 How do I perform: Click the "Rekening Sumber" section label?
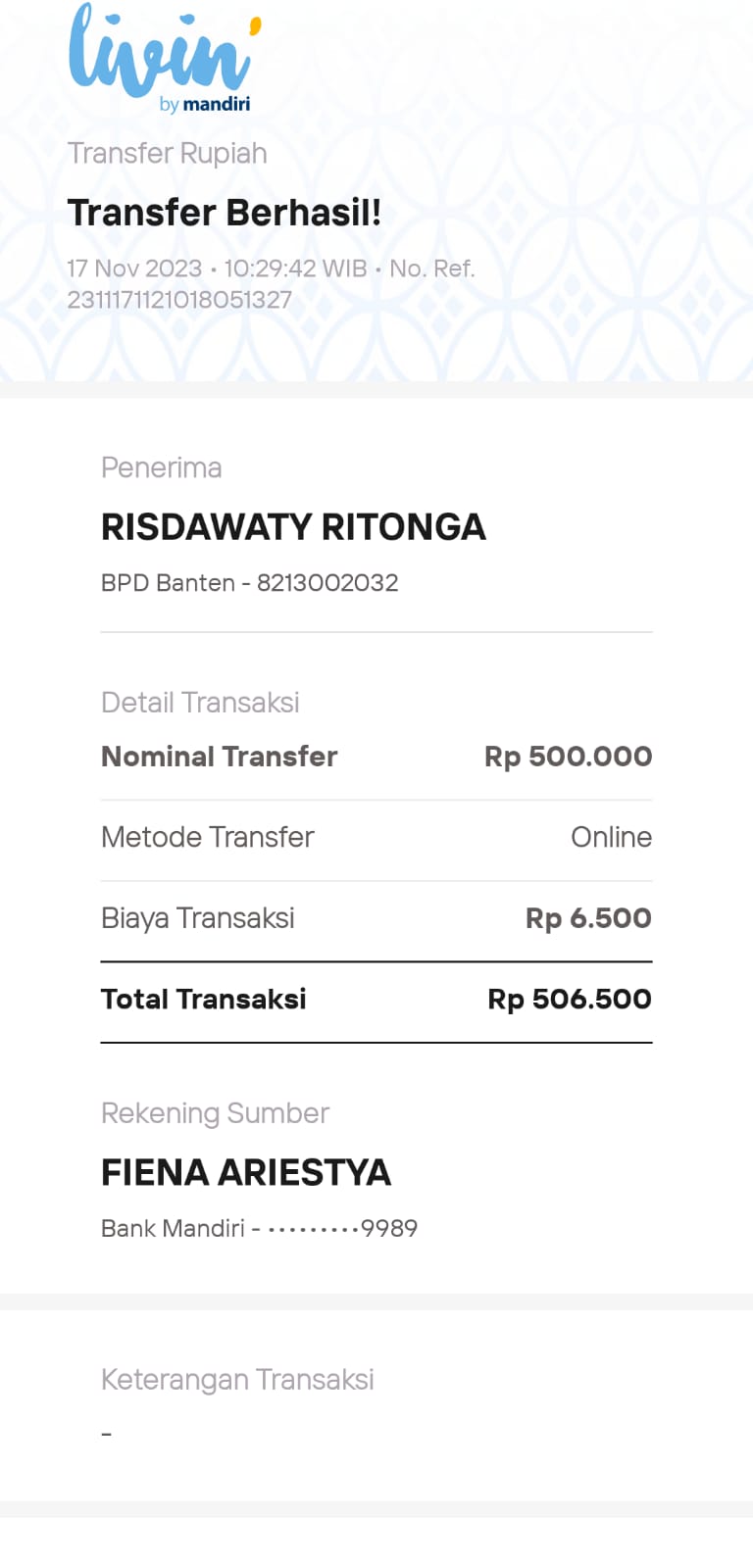click(215, 1113)
